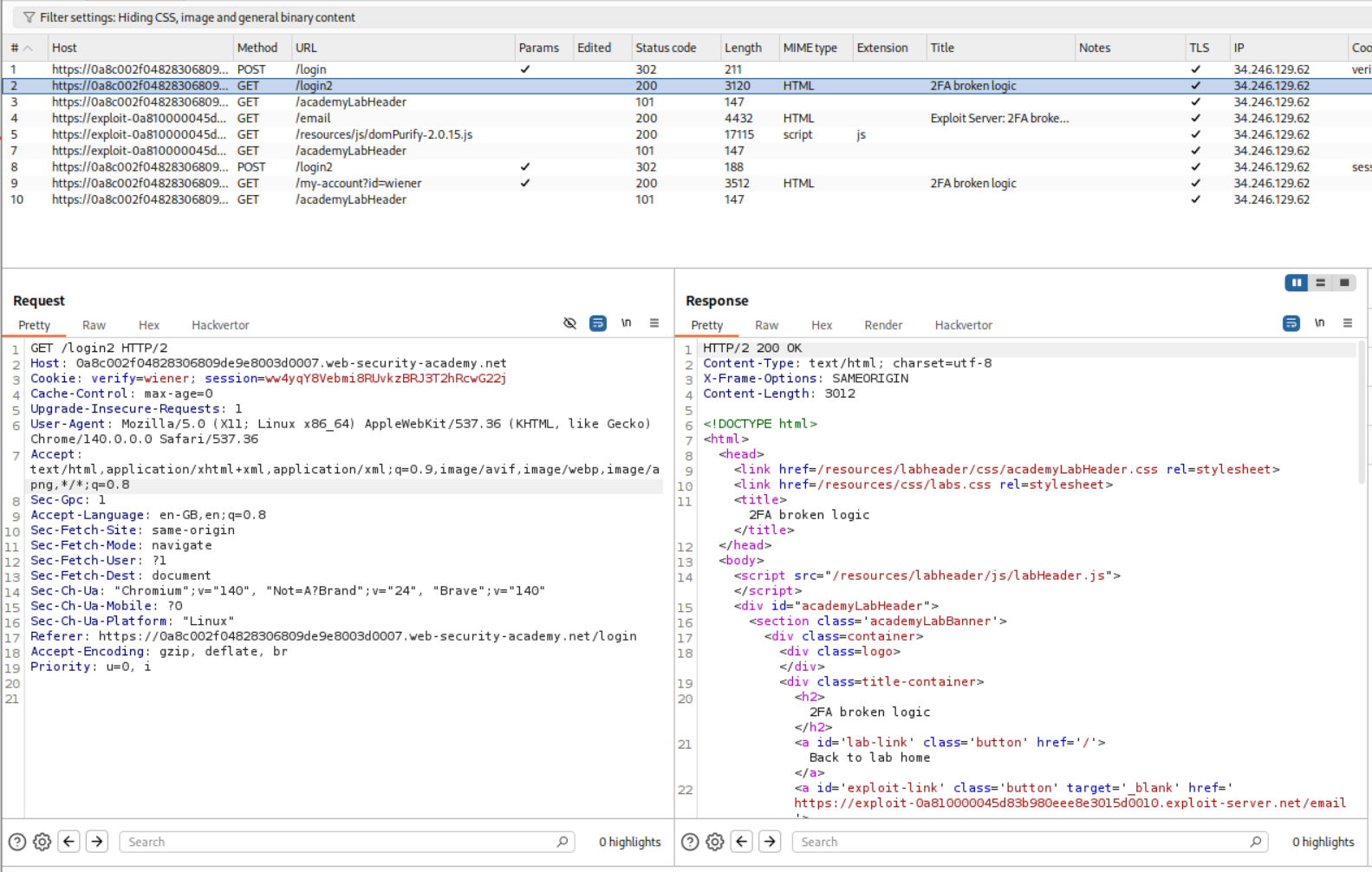Toggle non-printable characters in Request panel
1372x872 pixels.
[626, 323]
